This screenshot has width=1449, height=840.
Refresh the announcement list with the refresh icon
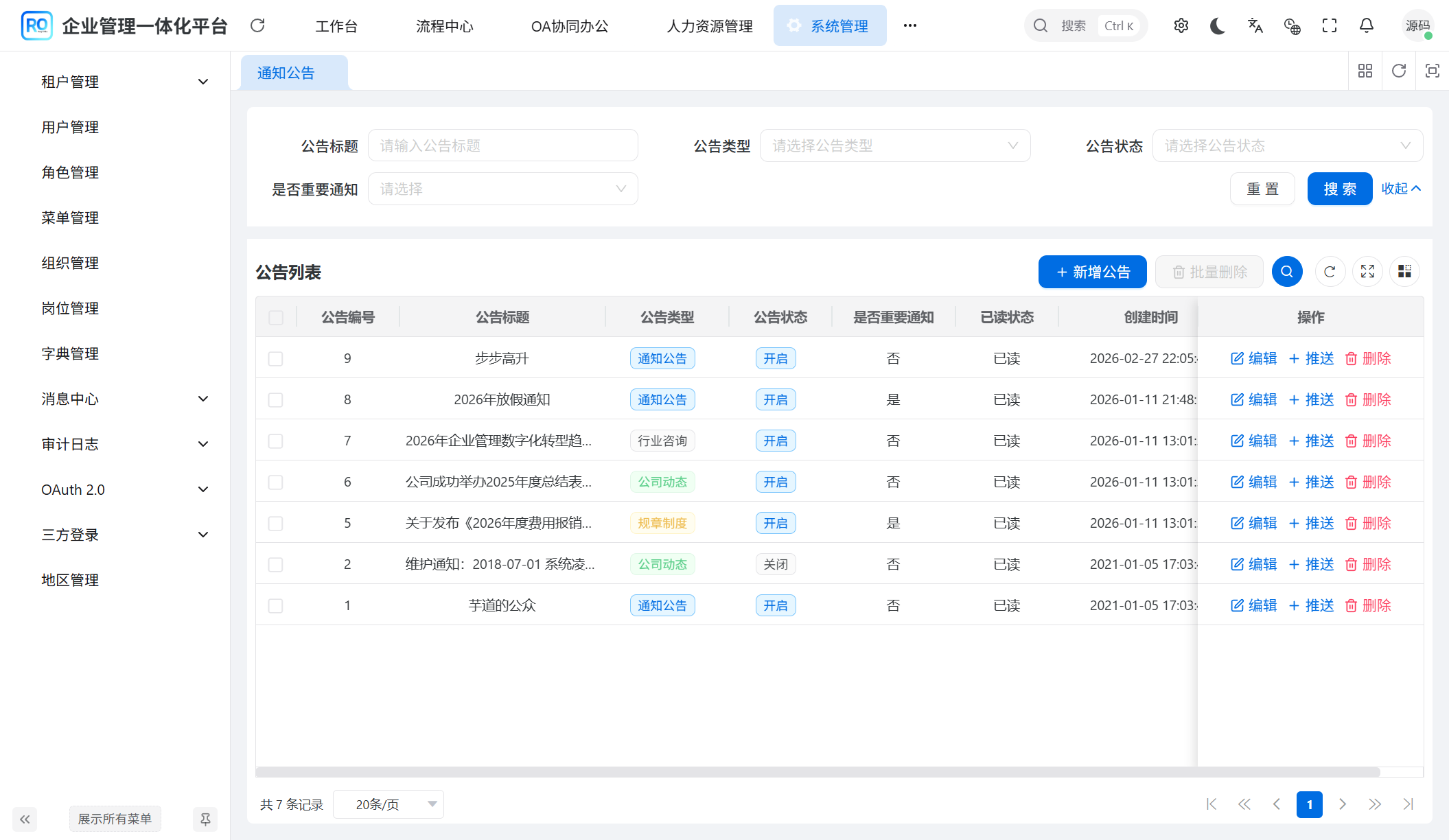pyautogui.click(x=1330, y=271)
